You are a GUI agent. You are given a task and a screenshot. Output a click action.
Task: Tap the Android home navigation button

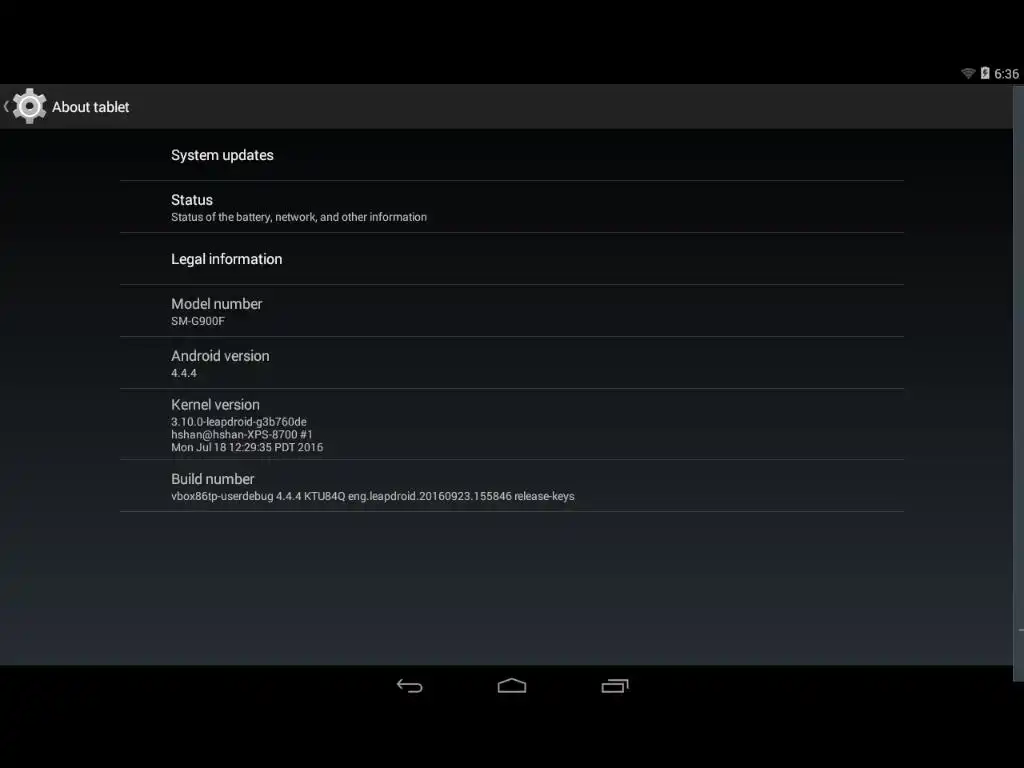(512, 686)
